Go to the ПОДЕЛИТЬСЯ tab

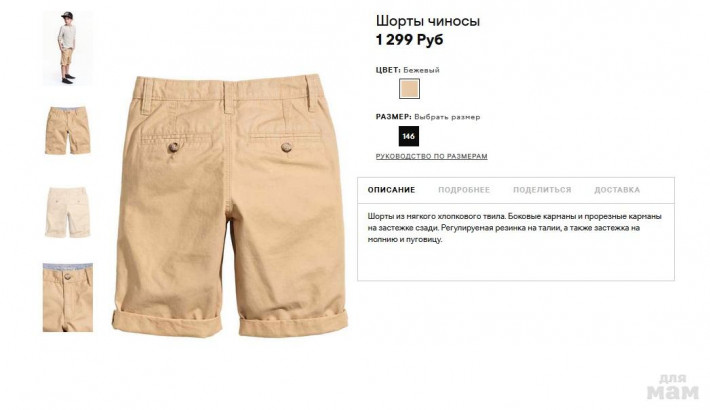[542, 190]
